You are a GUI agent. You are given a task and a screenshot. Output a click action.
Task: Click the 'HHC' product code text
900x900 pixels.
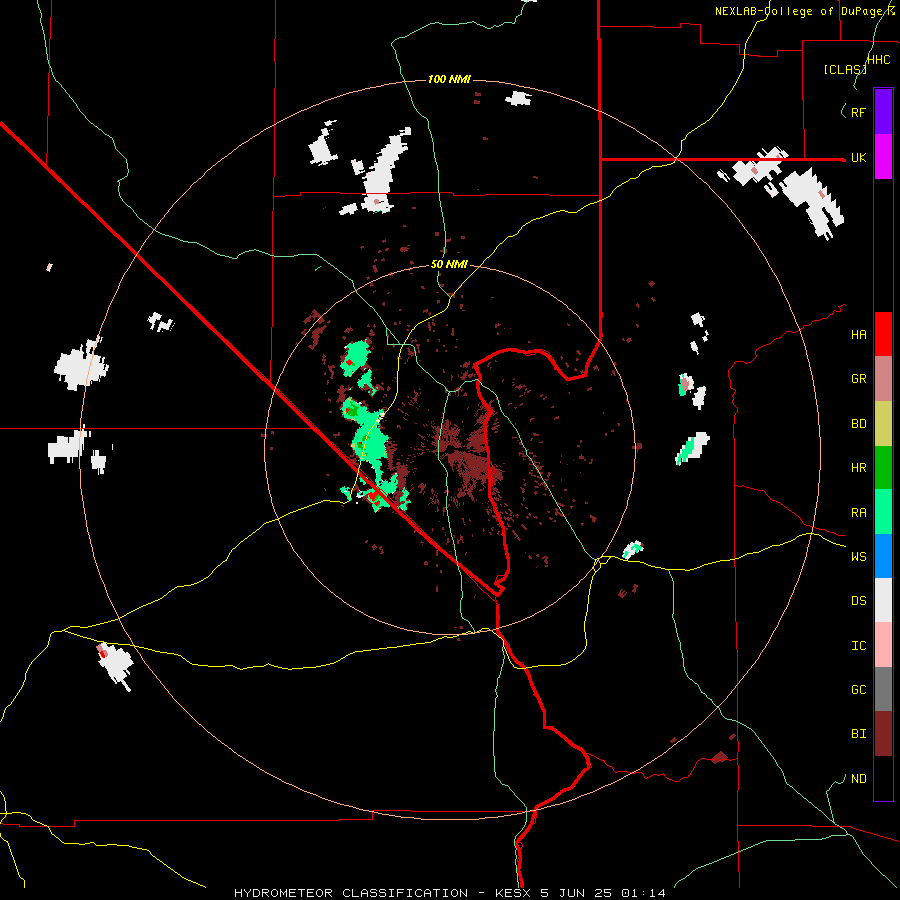click(879, 60)
